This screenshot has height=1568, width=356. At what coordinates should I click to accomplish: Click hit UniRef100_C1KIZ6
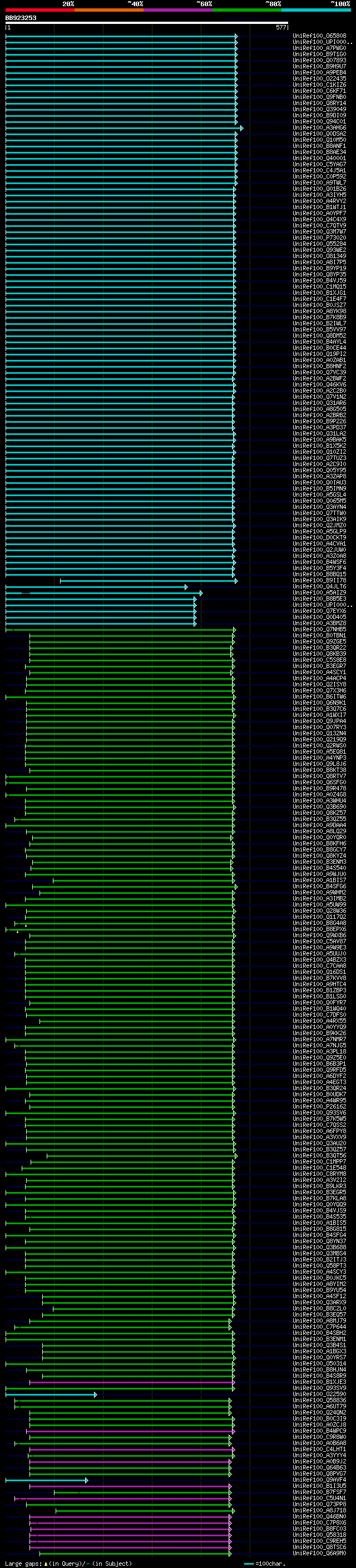[319, 85]
